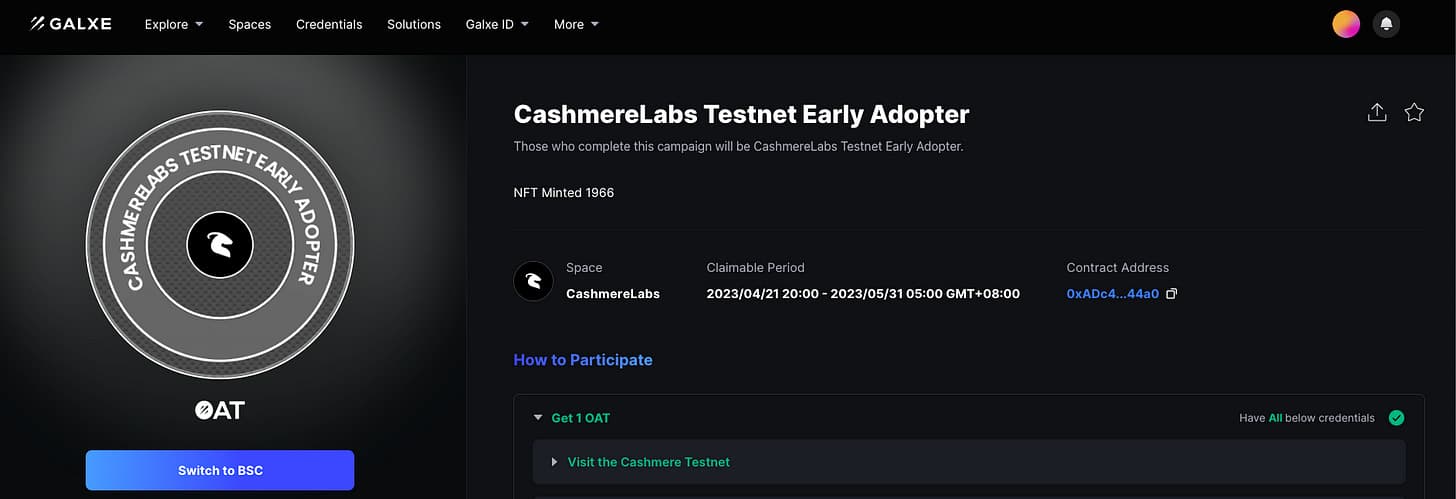Collapse the Get 1 OAT section
Image resolution: width=1456 pixels, height=499 pixels.
tap(572, 418)
